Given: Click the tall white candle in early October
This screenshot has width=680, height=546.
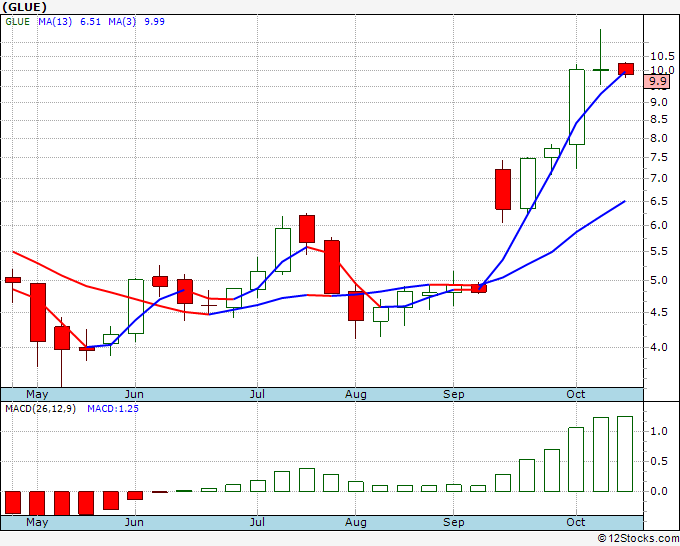Looking at the screenshot, I should 576,106.
